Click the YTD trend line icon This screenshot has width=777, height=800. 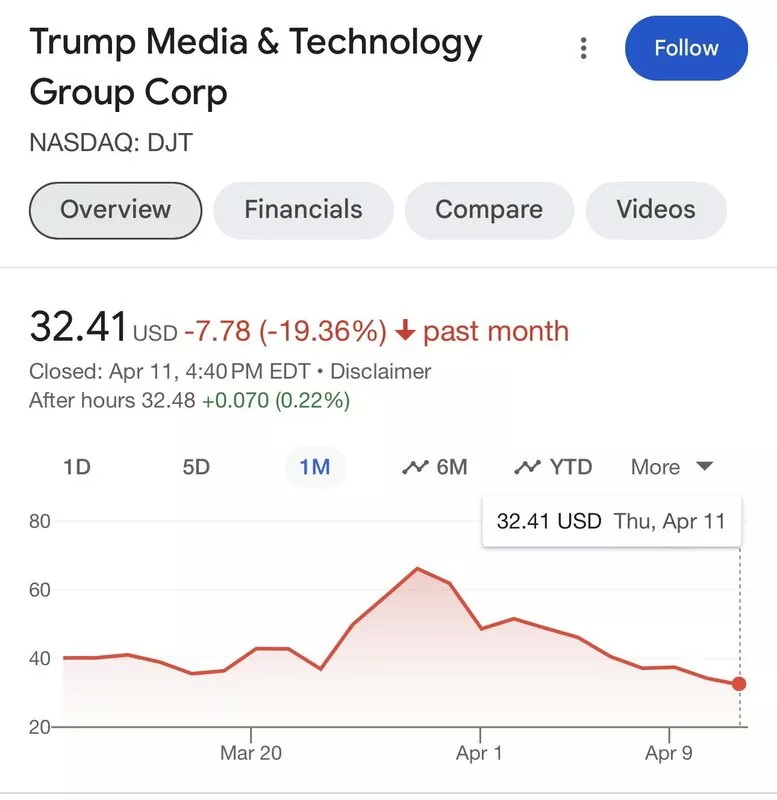(527, 467)
